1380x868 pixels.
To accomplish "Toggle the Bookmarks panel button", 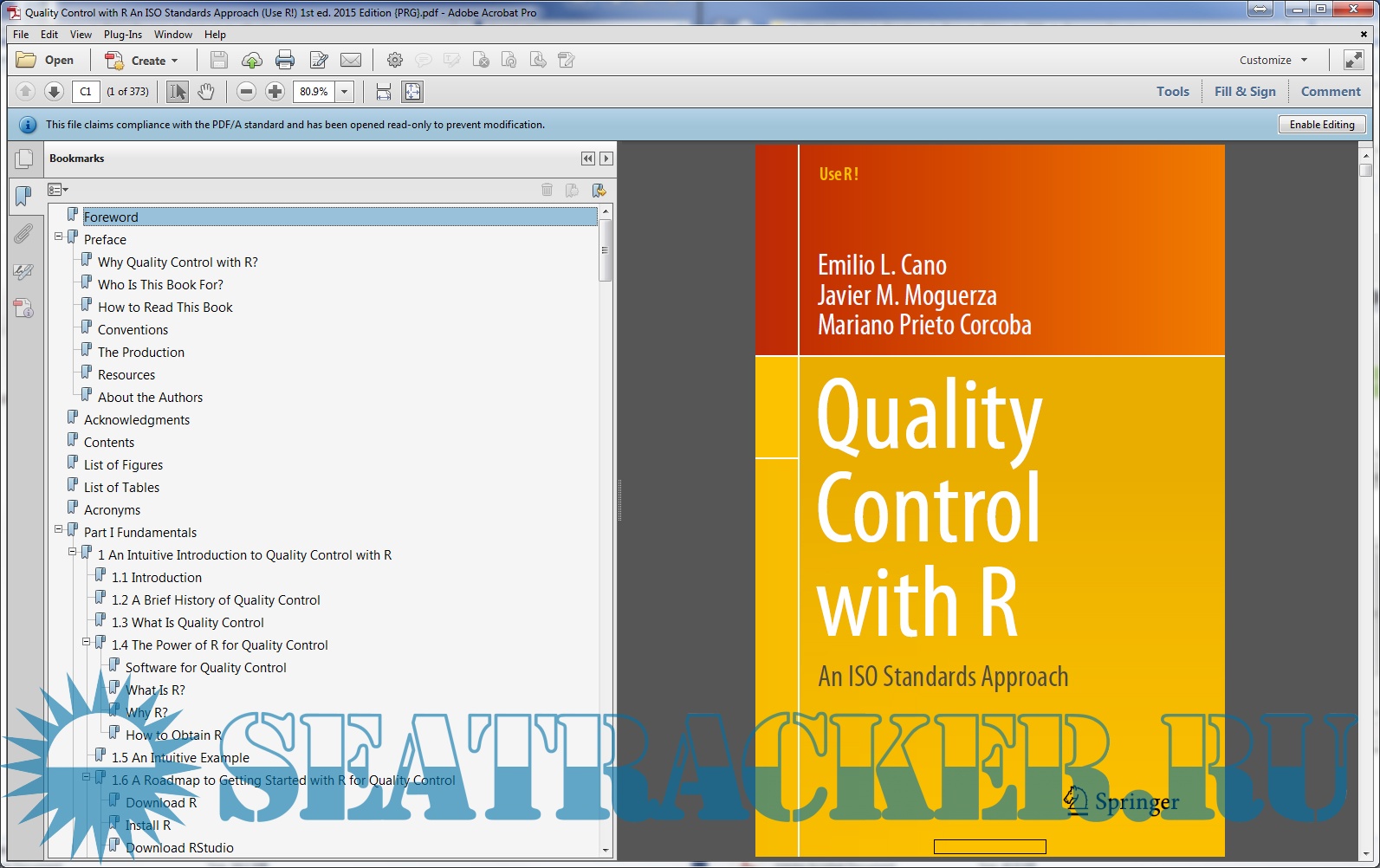I will (x=23, y=196).
